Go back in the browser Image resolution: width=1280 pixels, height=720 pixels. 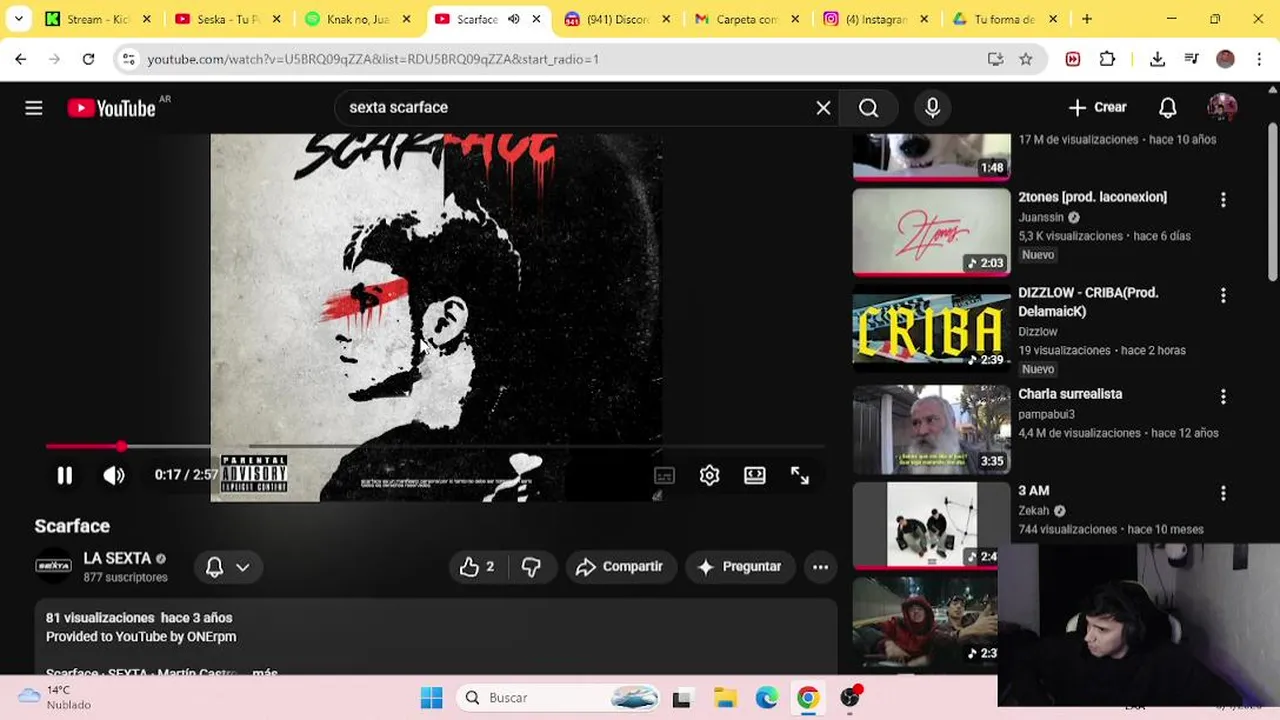(x=21, y=59)
